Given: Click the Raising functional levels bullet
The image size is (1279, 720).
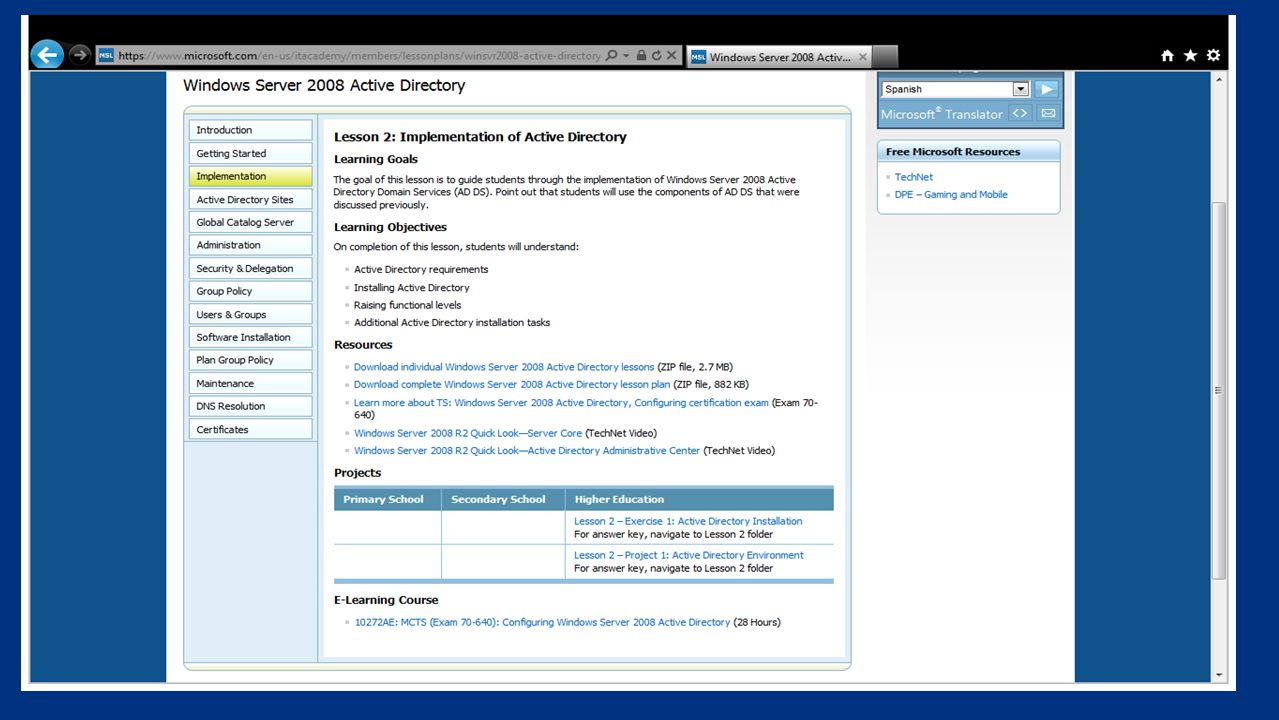Looking at the screenshot, I should (x=408, y=305).
